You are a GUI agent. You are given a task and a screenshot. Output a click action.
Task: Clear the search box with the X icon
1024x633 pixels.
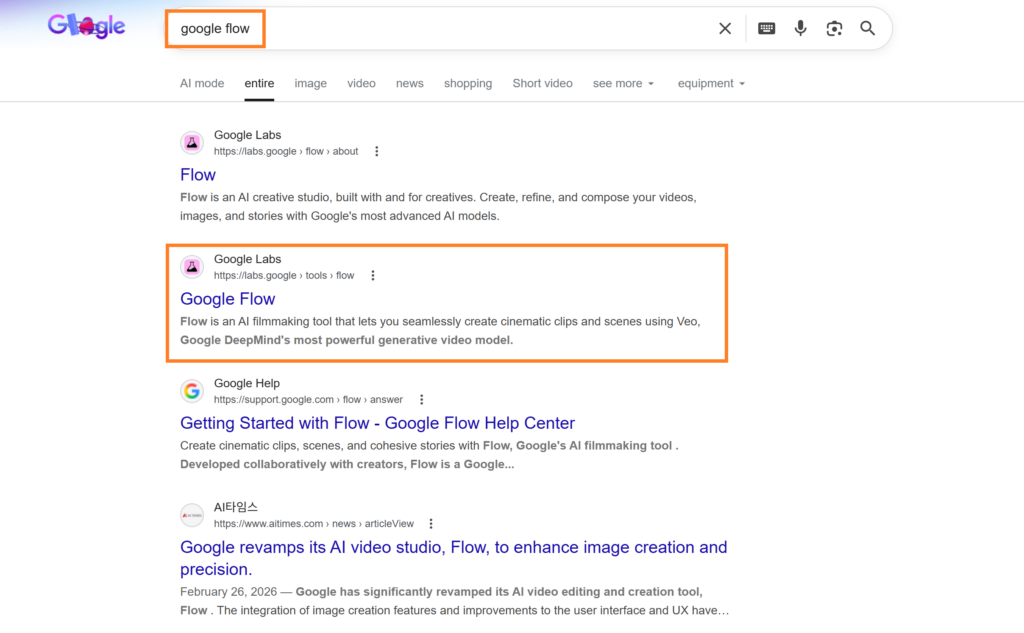click(725, 29)
